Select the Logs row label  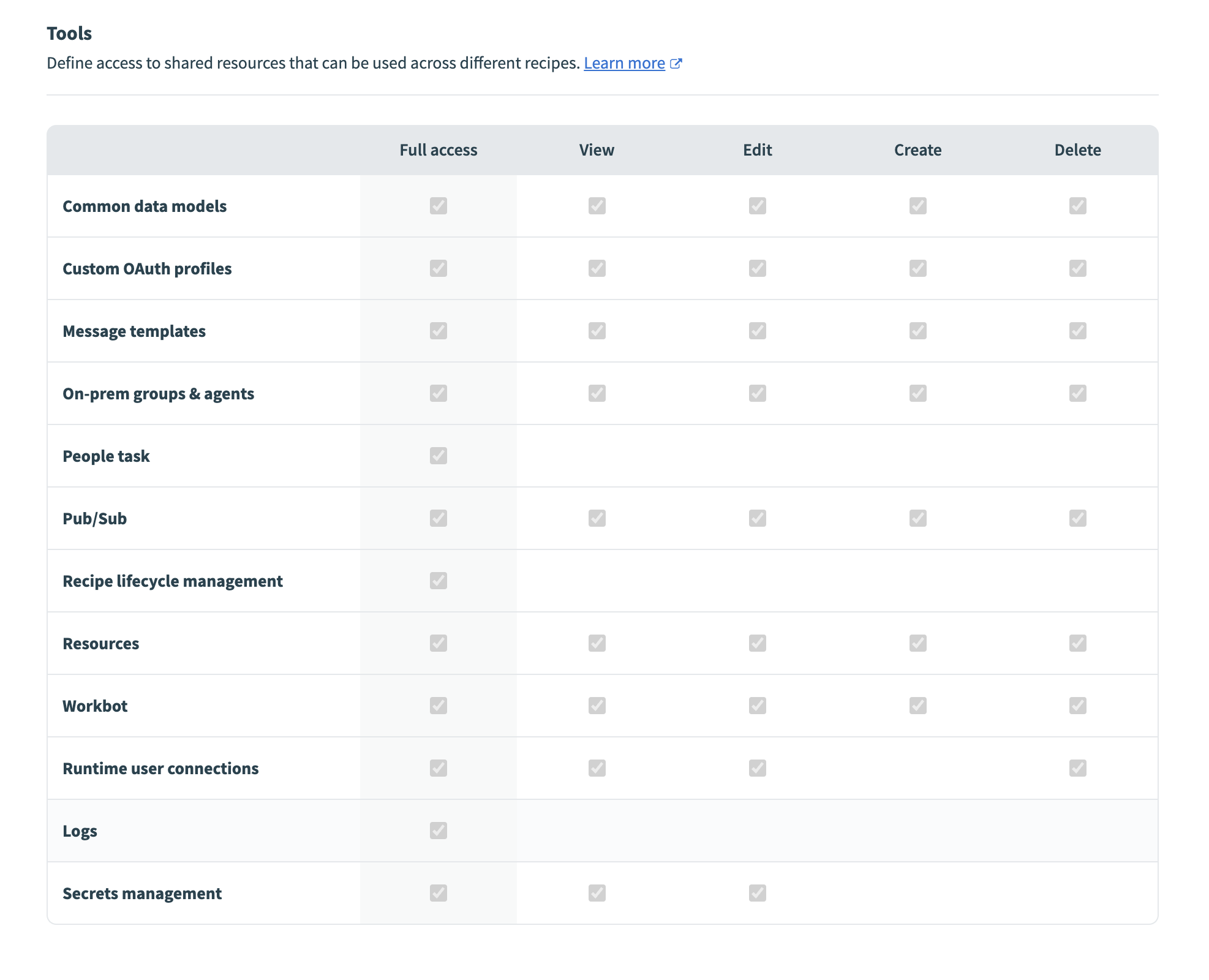click(80, 831)
